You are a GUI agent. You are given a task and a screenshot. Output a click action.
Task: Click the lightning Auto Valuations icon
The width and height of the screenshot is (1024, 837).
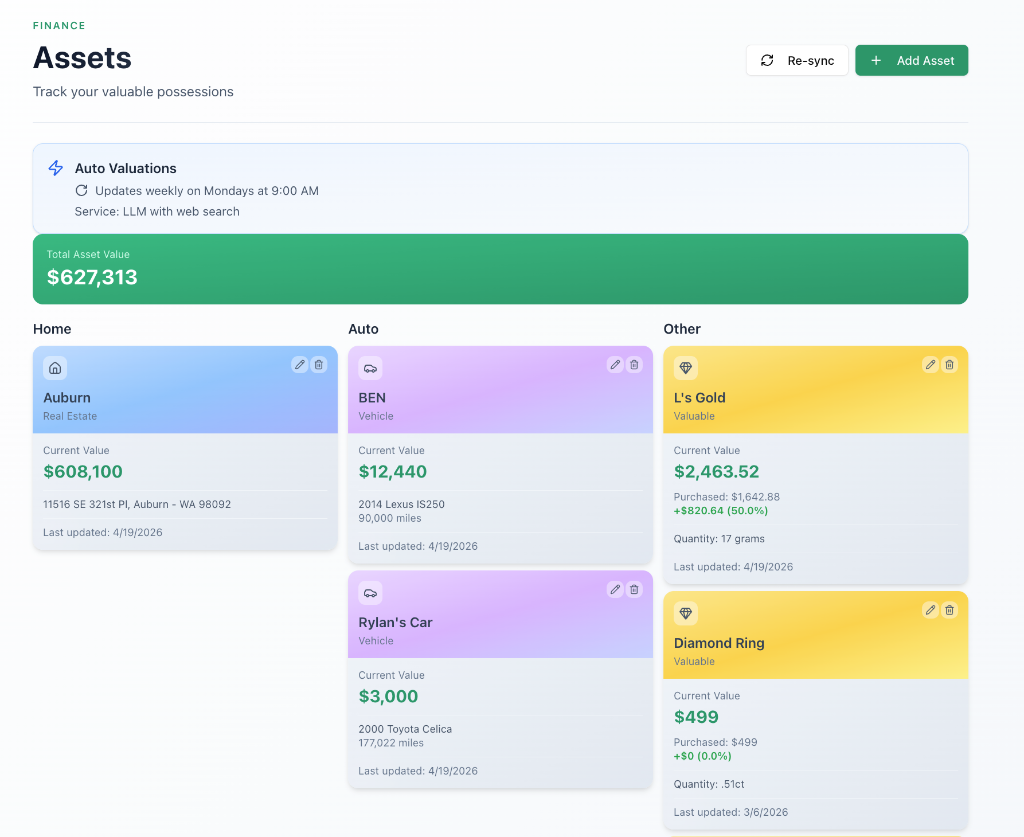[56, 168]
